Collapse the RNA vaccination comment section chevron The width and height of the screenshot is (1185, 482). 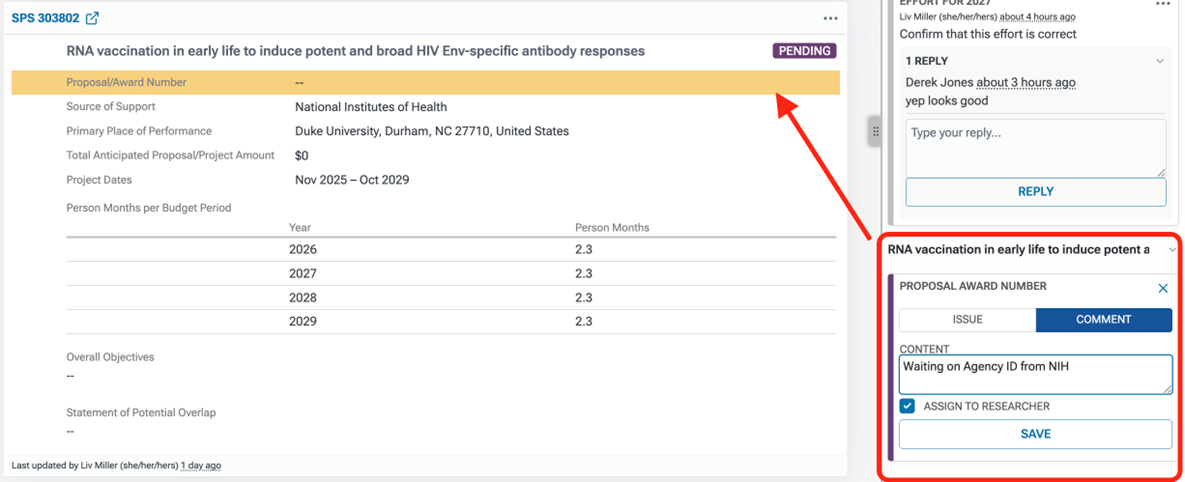1171,250
